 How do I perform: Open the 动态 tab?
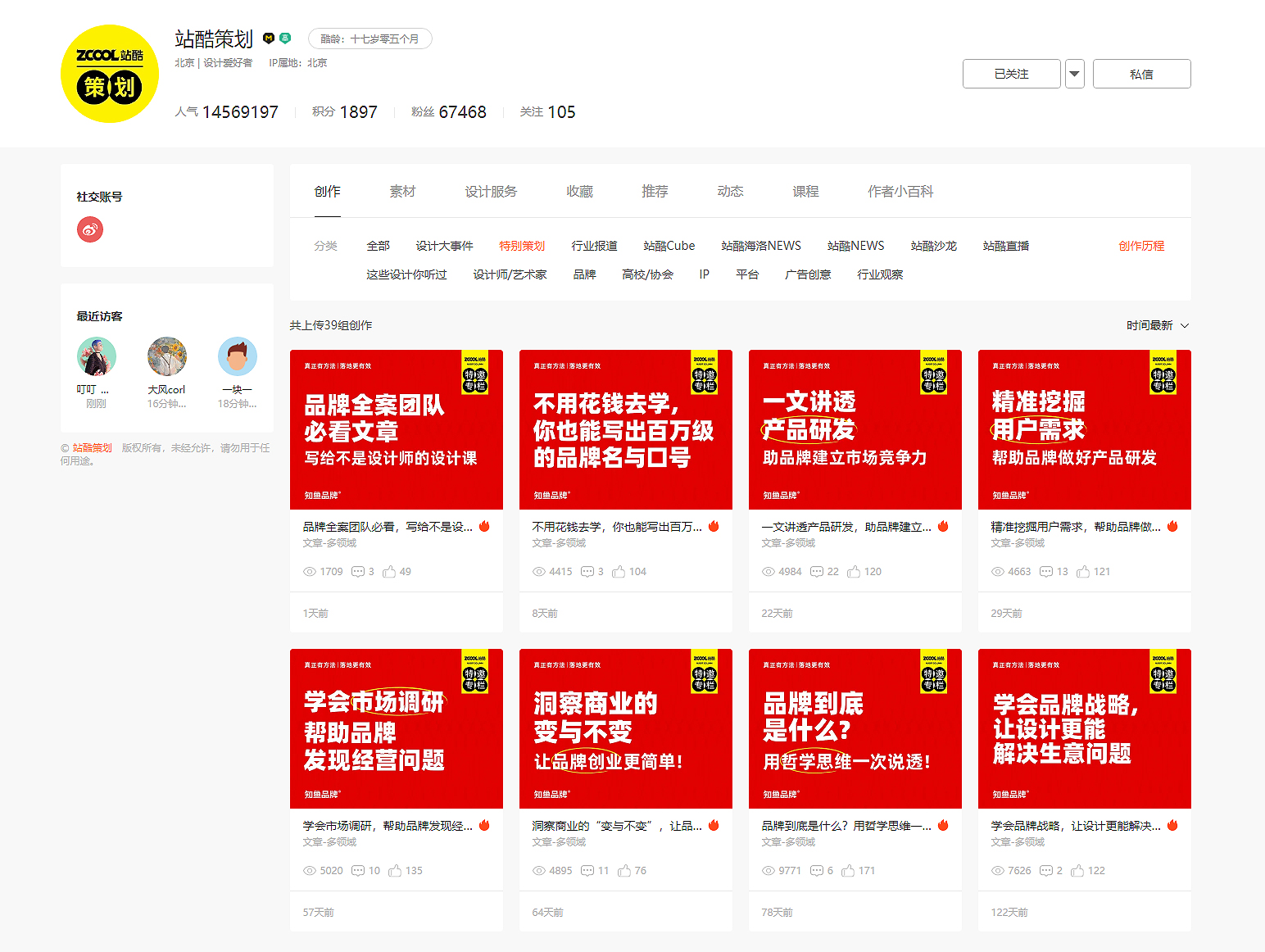click(730, 191)
